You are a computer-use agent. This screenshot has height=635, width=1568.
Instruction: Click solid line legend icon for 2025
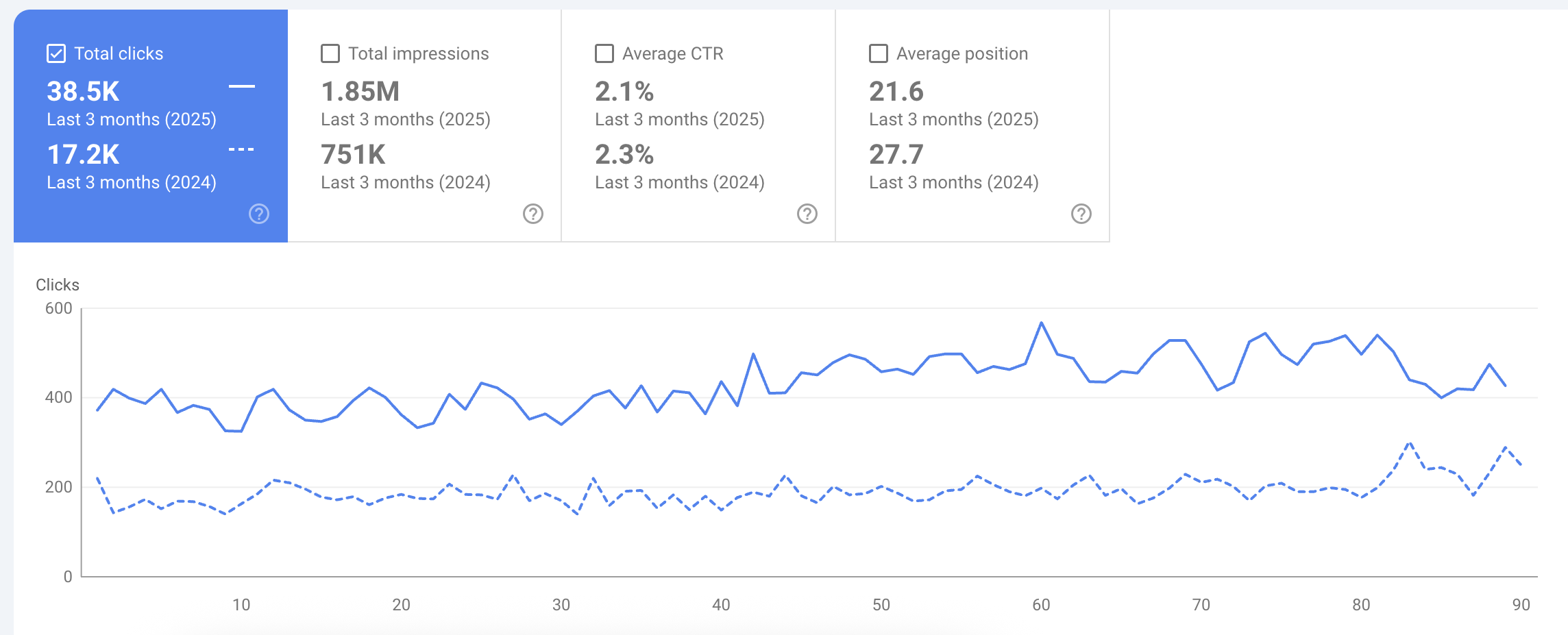tap(241, 86)
